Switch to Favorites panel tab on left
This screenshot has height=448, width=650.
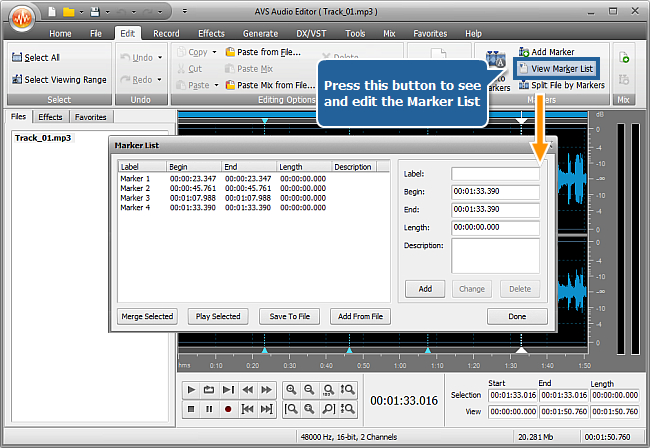click(91, 117)
